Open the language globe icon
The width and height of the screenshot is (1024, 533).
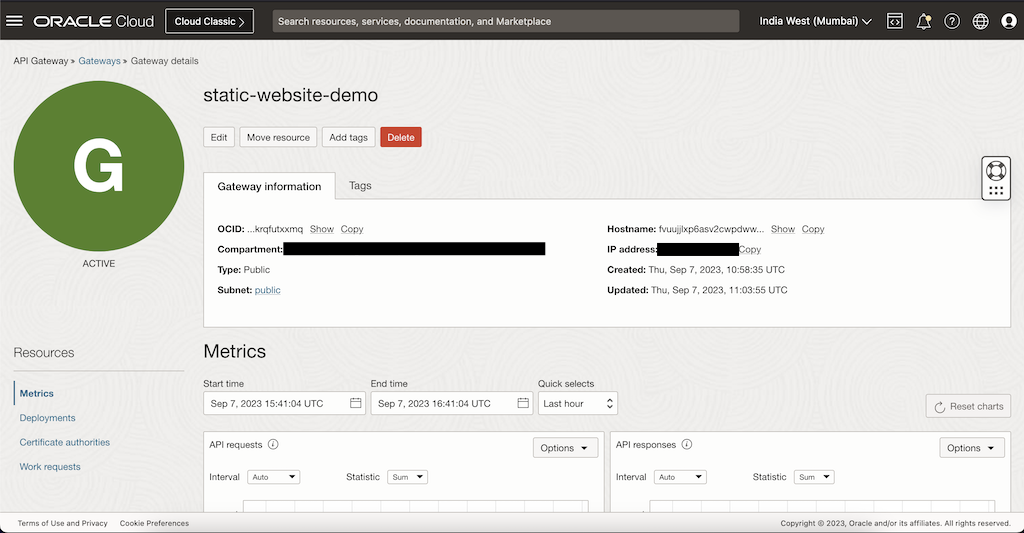pos(980,21)
